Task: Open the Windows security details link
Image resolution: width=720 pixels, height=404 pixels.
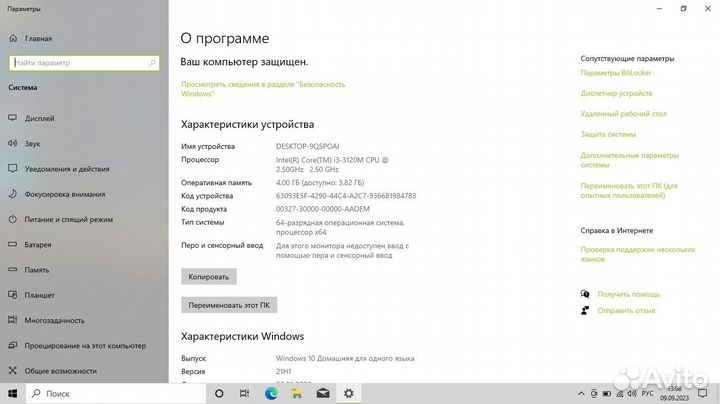Action: click(263, 89)
